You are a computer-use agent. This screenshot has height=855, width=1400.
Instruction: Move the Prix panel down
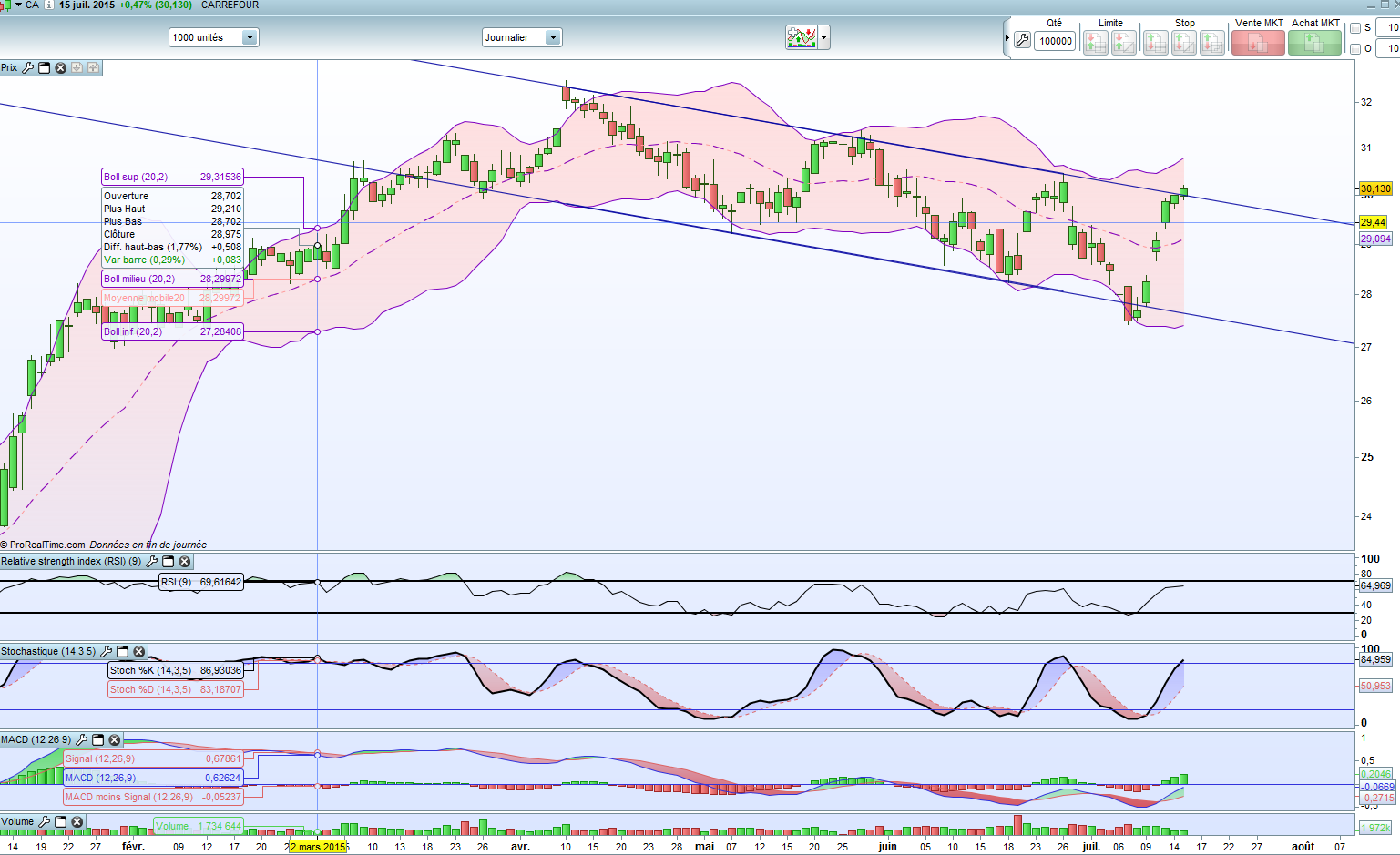pos(77,68)
